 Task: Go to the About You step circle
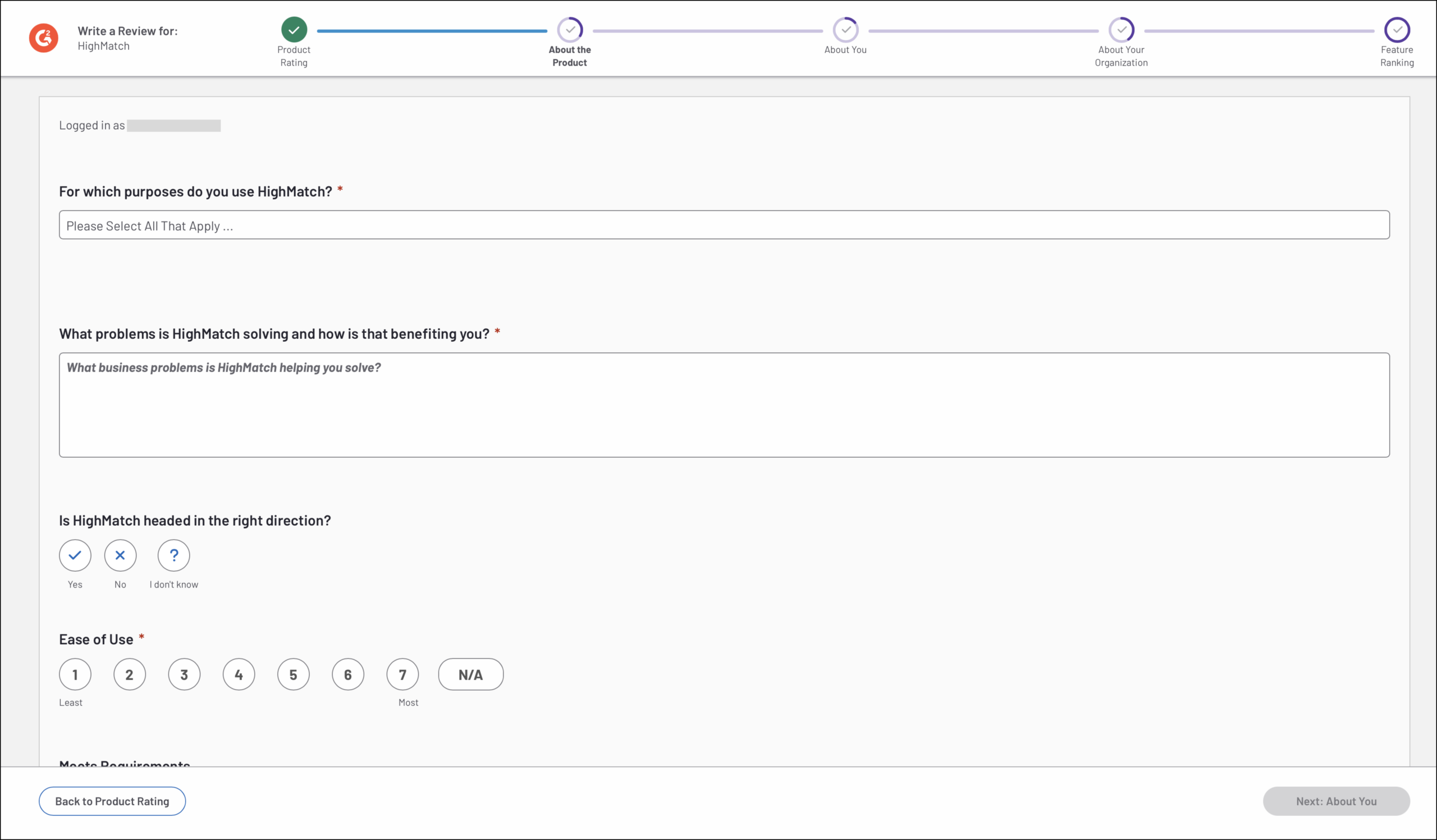pos(845,30)
